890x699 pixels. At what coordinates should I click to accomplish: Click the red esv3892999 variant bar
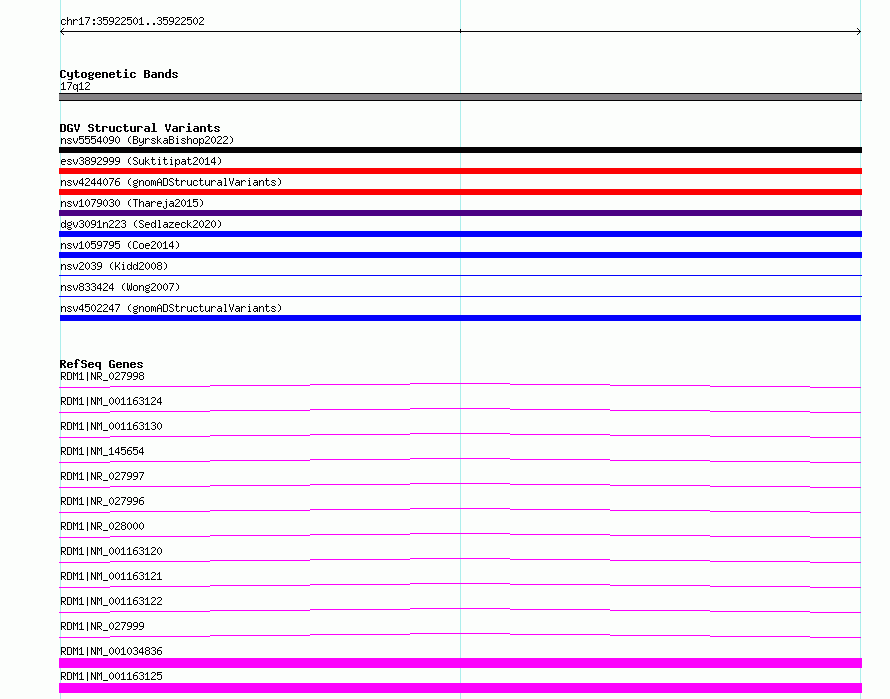[460, 171]
